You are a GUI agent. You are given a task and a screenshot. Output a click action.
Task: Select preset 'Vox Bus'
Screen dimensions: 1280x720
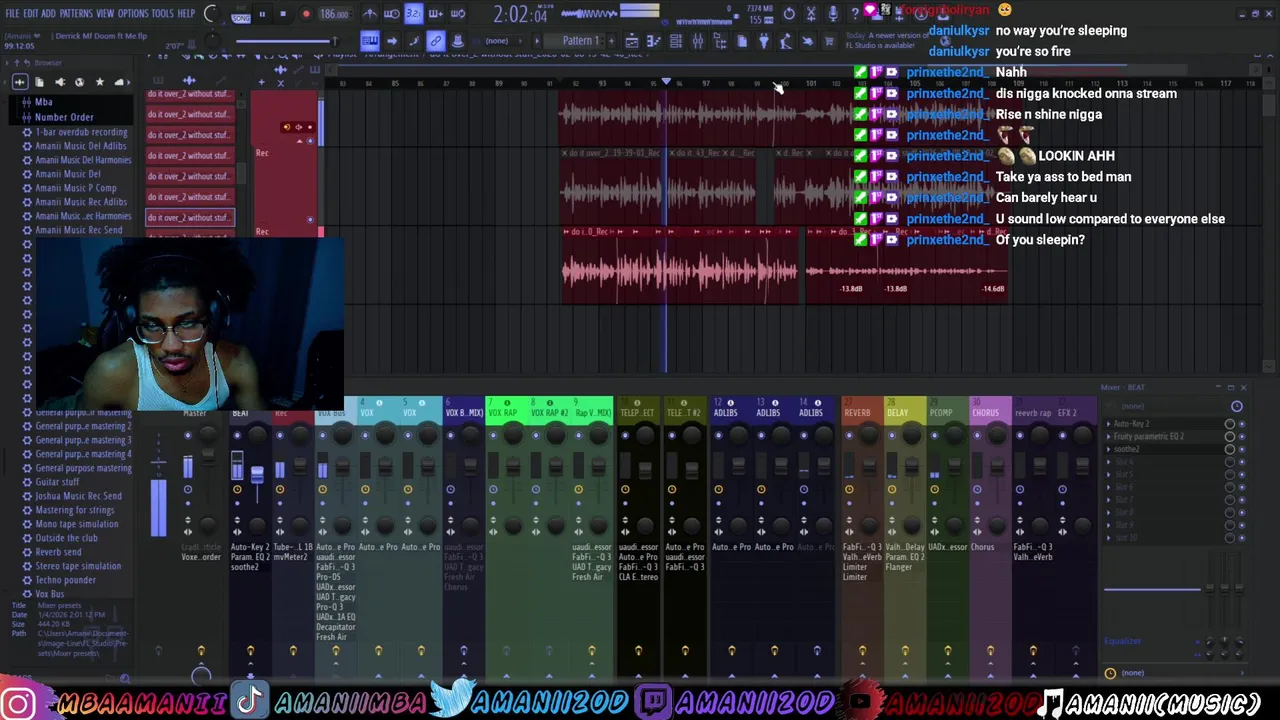pos(50,594)
